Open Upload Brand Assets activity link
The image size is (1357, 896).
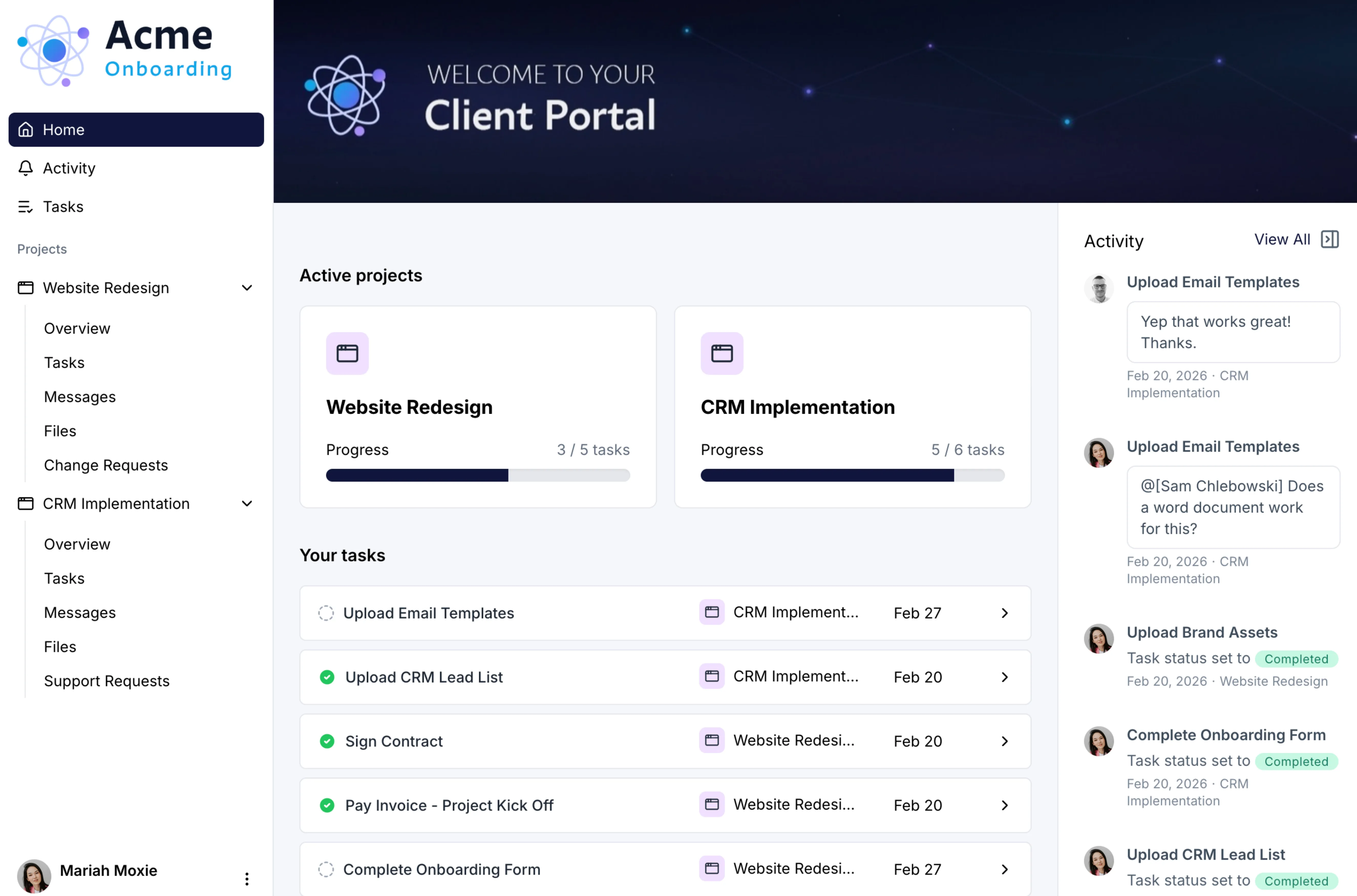[1202, 633]
